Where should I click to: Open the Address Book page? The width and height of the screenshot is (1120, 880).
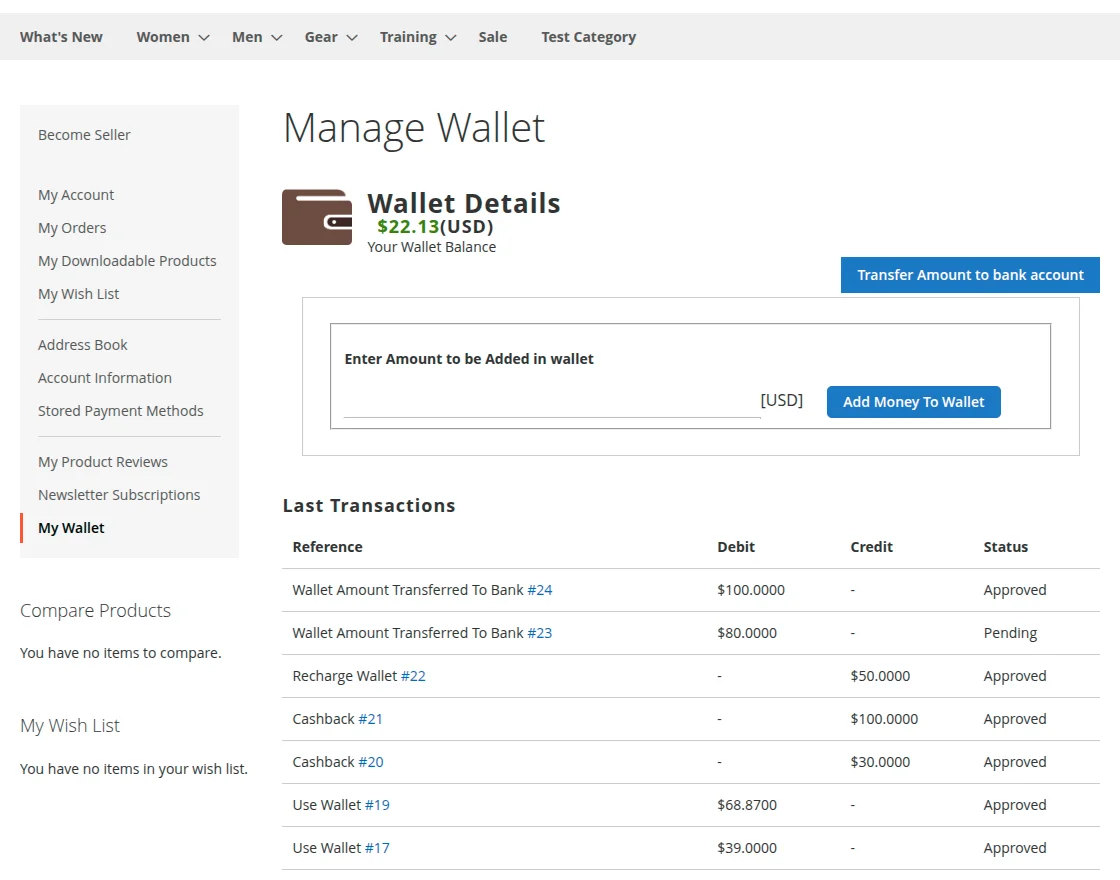[x=83, y=344]
